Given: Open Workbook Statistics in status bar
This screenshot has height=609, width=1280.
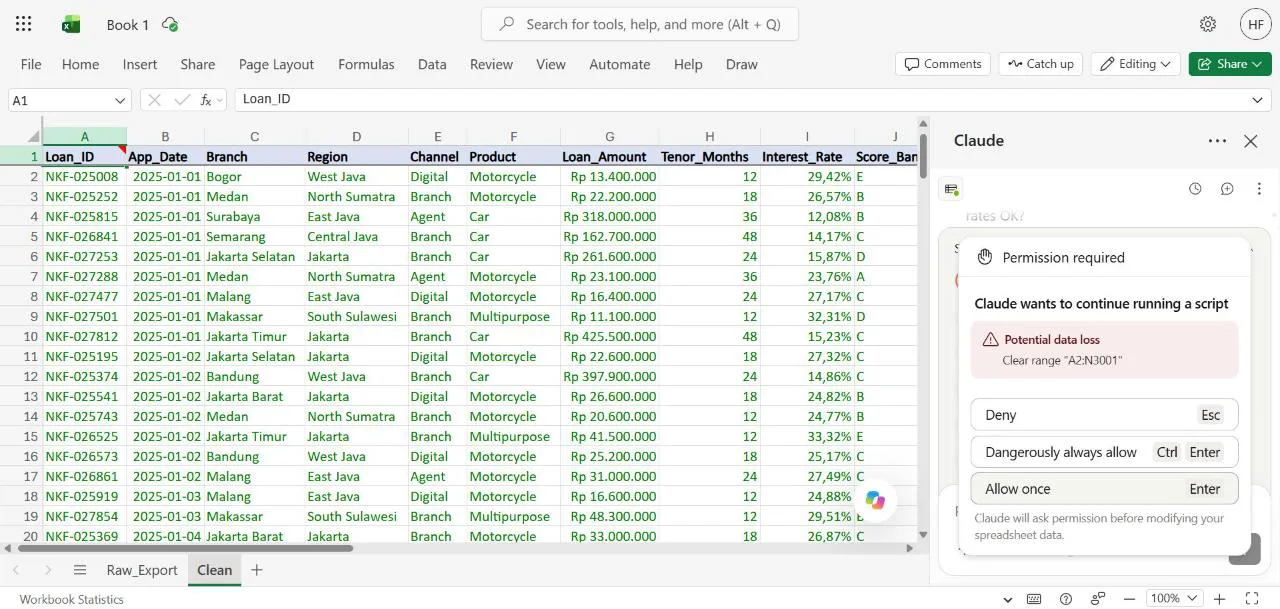Looking at the screenshot, I should point(72,599).
